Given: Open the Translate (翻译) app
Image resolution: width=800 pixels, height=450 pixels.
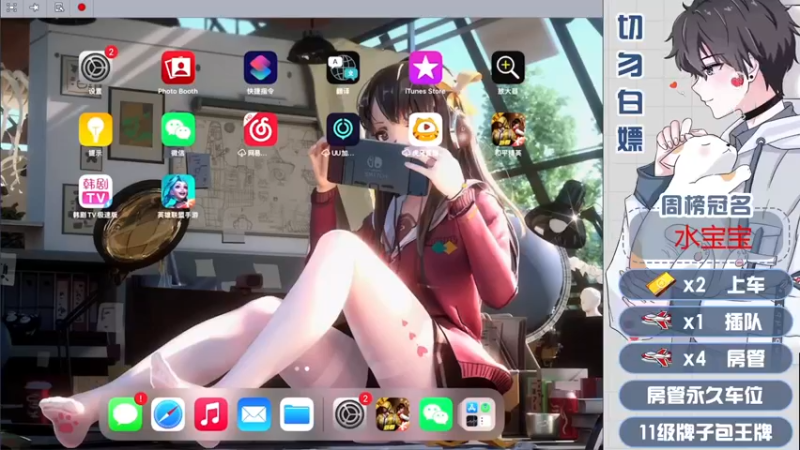Looking at the screenshot, I should [343, 68].
